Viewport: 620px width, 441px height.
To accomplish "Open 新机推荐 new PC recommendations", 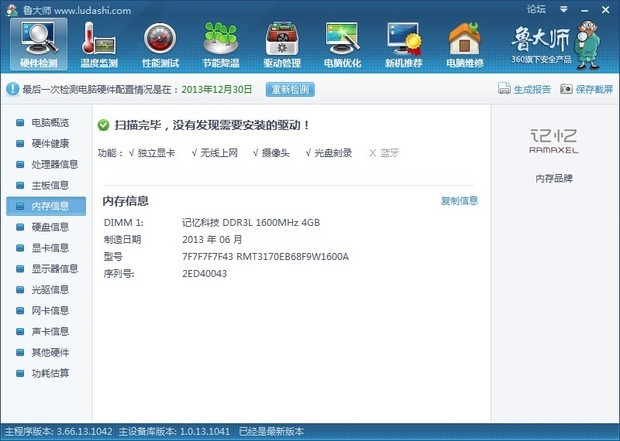I will pyautogui.click(x=404, y=45).
